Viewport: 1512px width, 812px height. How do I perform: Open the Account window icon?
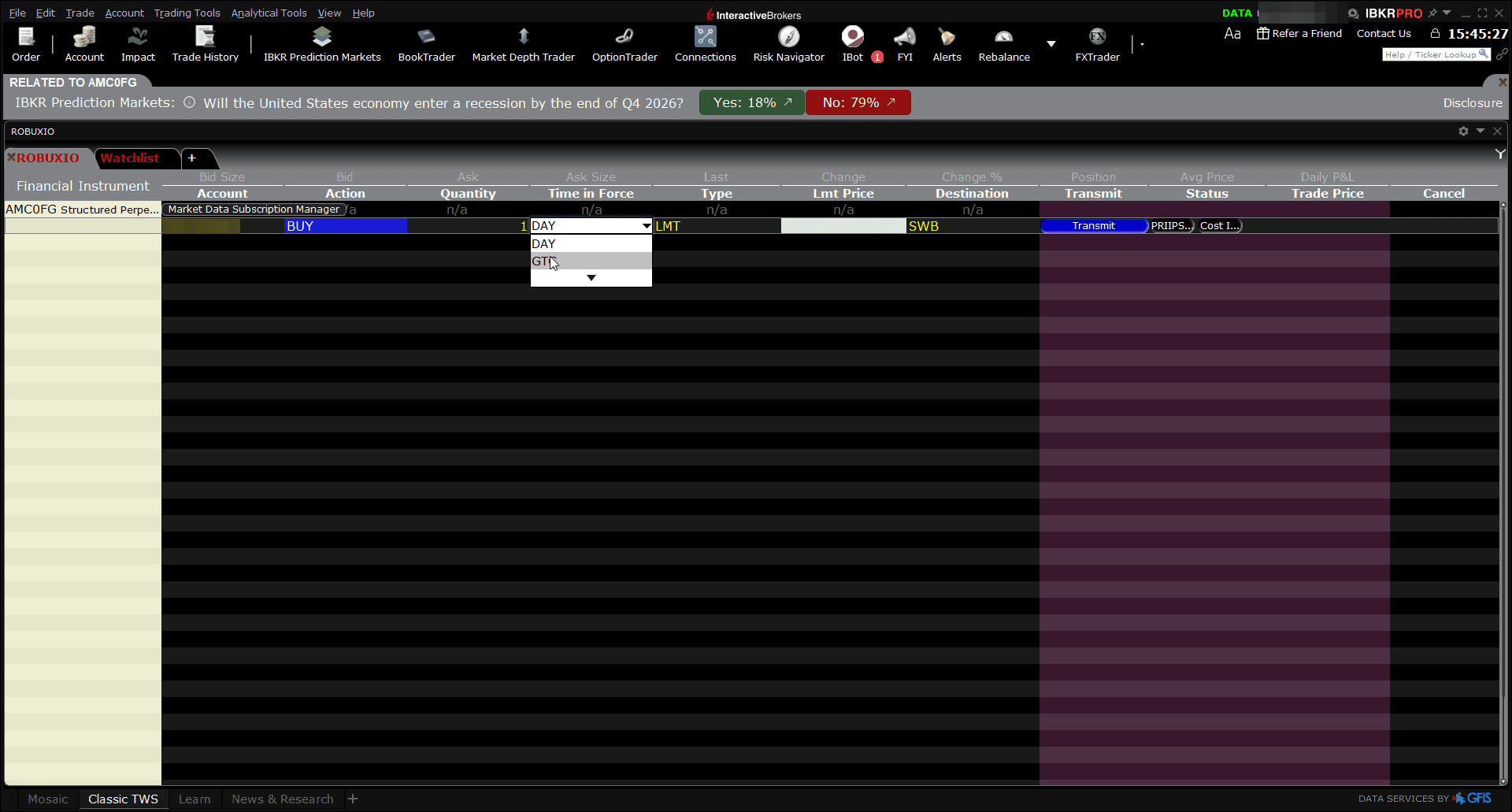[x=84, y=44]
